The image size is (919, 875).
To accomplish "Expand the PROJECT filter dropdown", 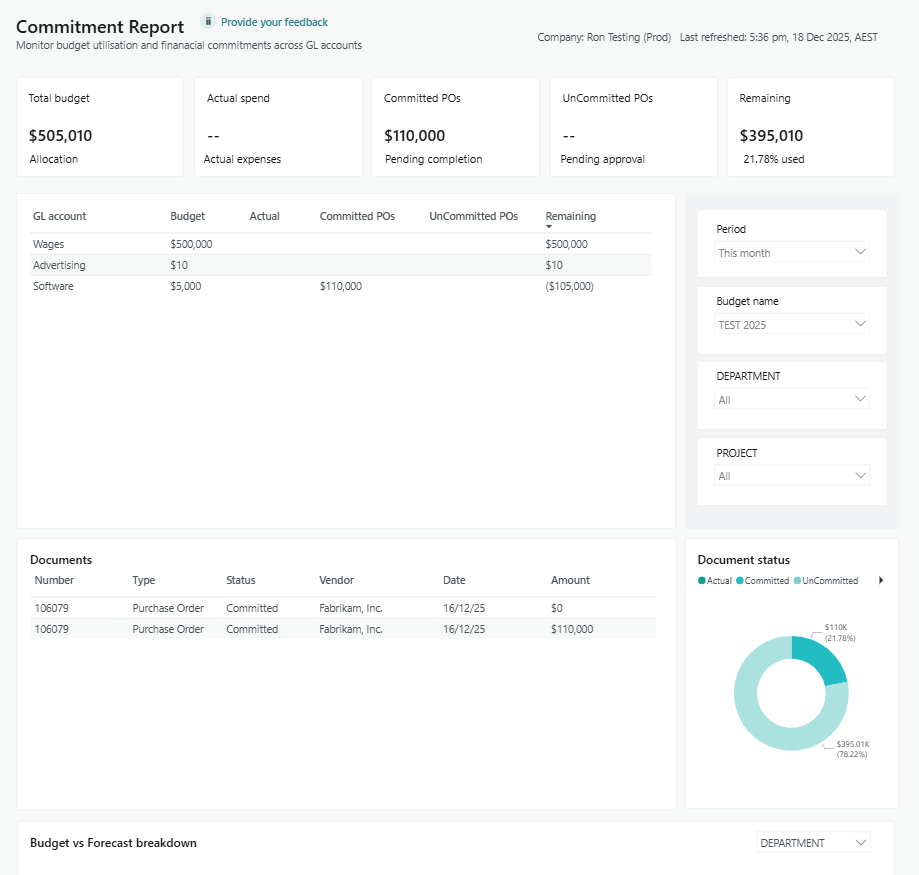I will [x=792, y=476].
